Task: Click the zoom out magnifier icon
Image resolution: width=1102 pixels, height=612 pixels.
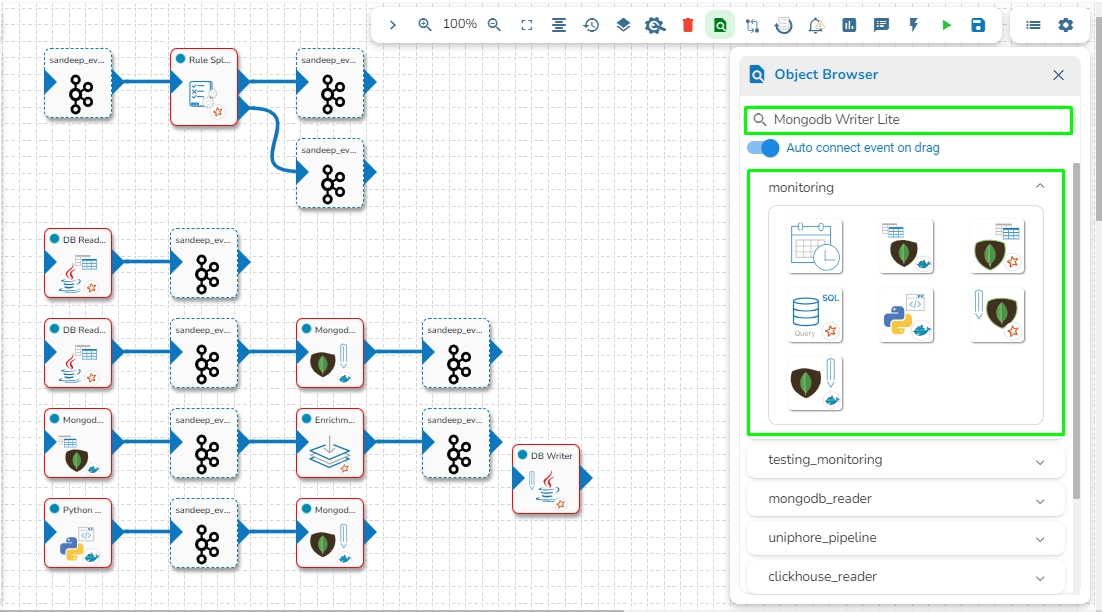Action: [x=494, y=25]
